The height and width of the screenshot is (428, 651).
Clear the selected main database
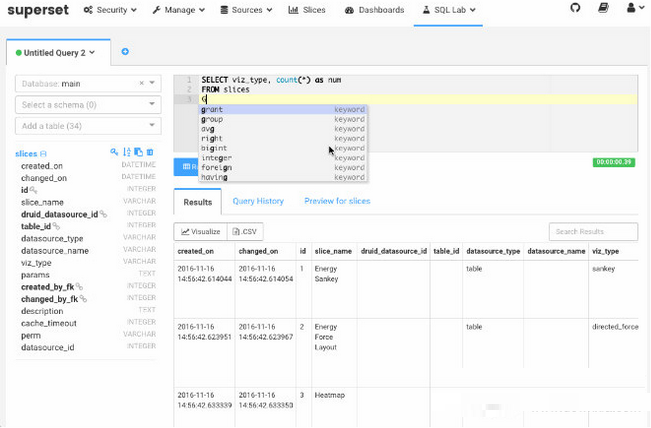click(142, 83)
